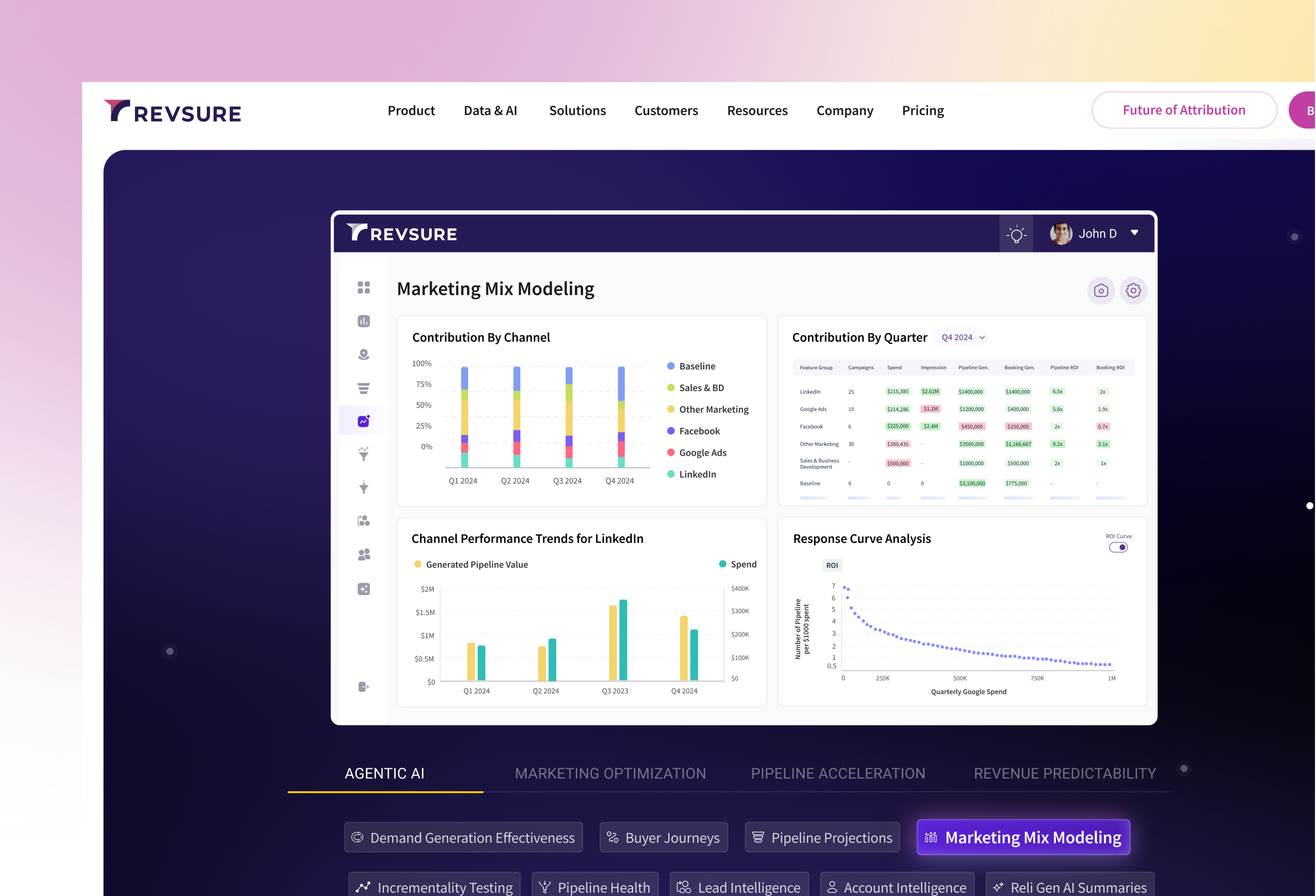Click the Google Ads red legend swatch
Screen dimensions: 1316x896
pyautogui.click(x=670, y=452)
